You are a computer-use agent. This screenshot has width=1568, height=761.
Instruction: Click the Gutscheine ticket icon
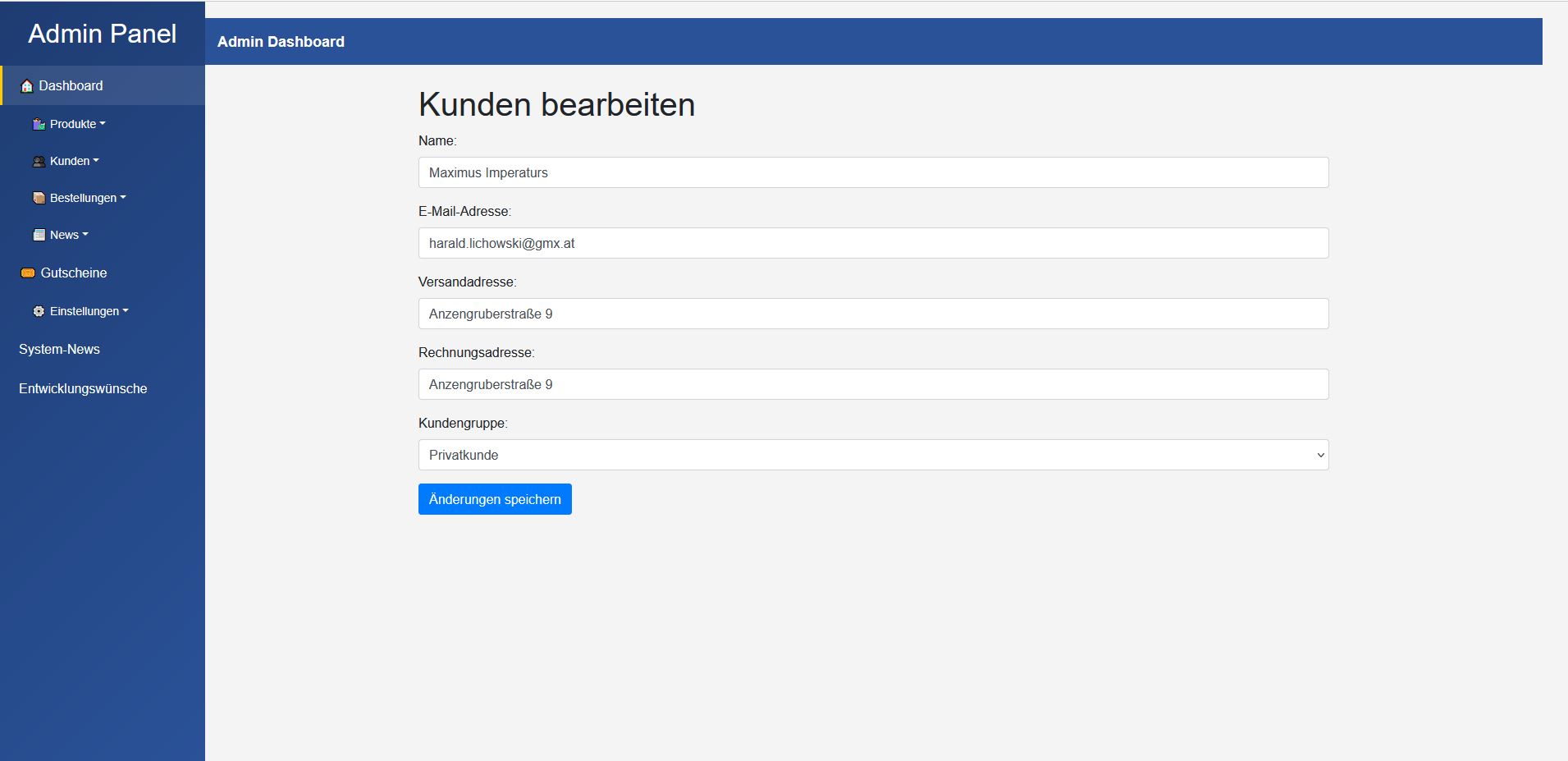coord(28,273)
